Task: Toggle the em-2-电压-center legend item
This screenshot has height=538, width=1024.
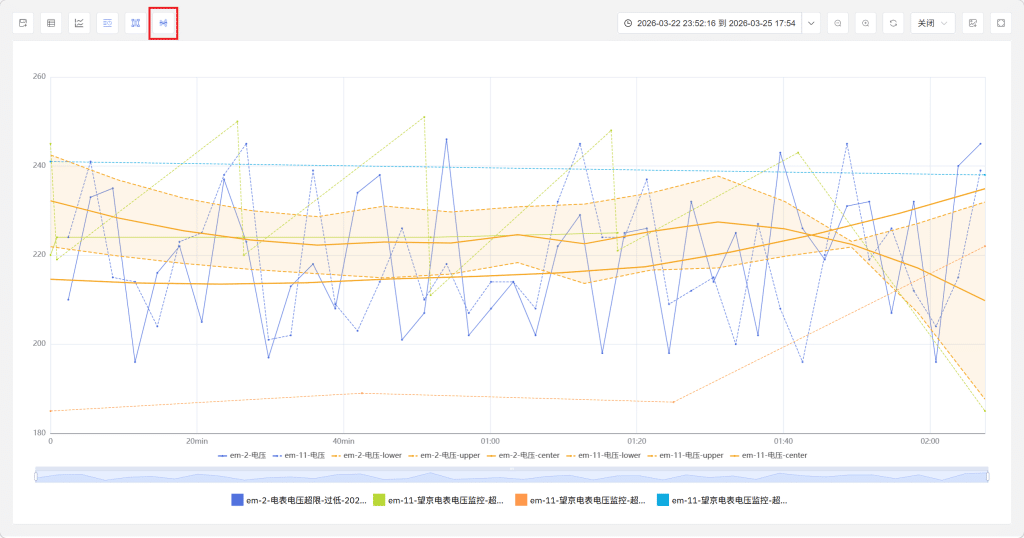Action: pos(523,455)
